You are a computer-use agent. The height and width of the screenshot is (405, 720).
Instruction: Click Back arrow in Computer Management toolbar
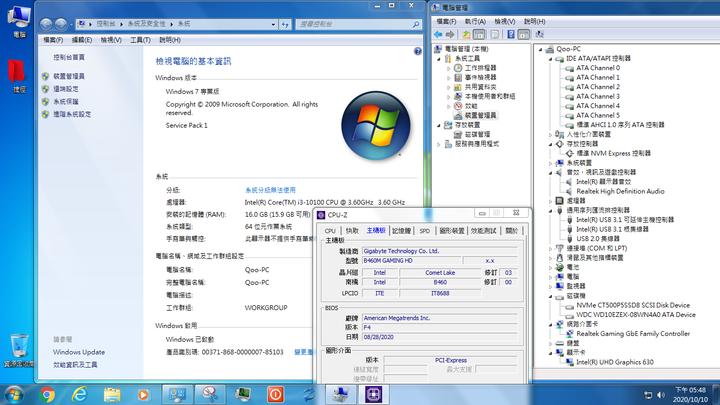click(438, 34)
